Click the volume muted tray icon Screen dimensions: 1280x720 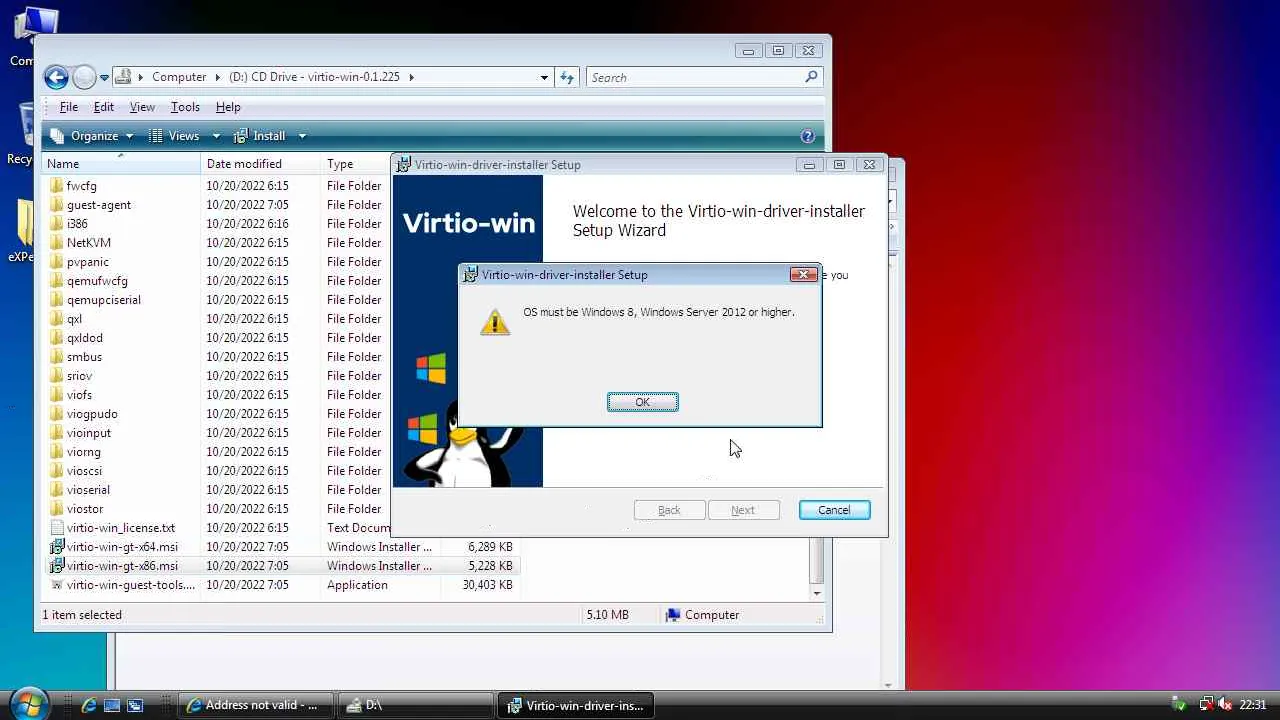1224,705
